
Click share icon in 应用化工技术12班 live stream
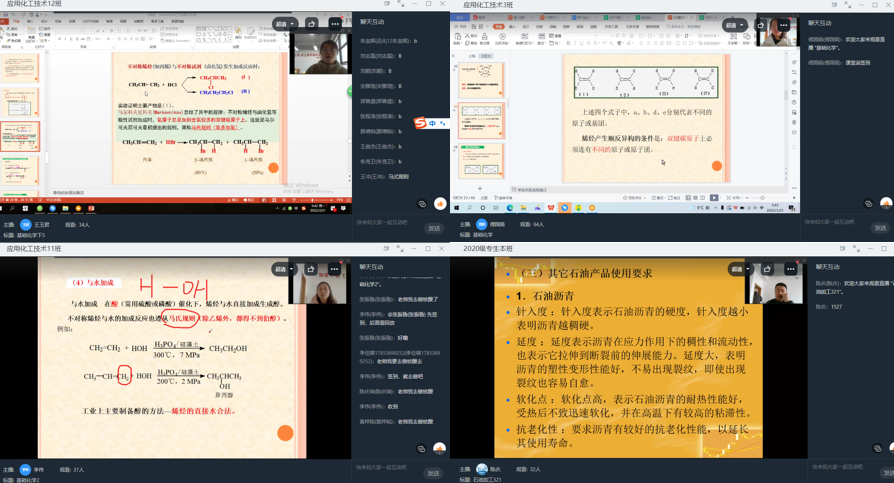click(x=311, y=24)
